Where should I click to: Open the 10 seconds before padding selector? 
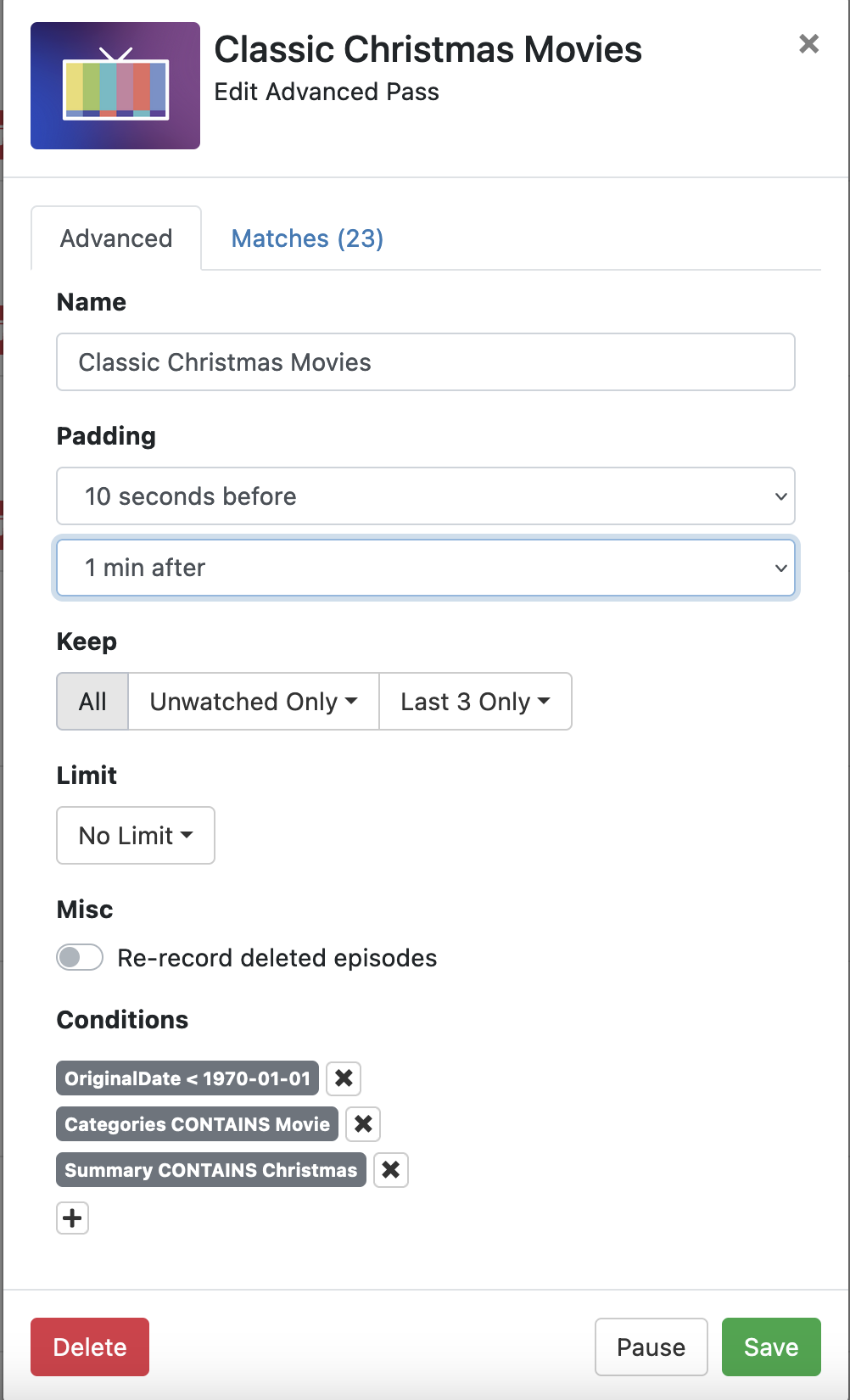tap(426, 496)
